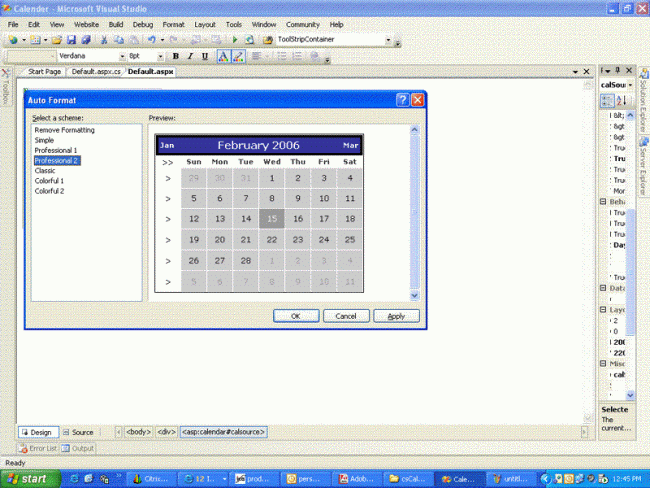Open the font name Verdana dropdown
This screenshot has height=488, width=650.
(122, 56)
